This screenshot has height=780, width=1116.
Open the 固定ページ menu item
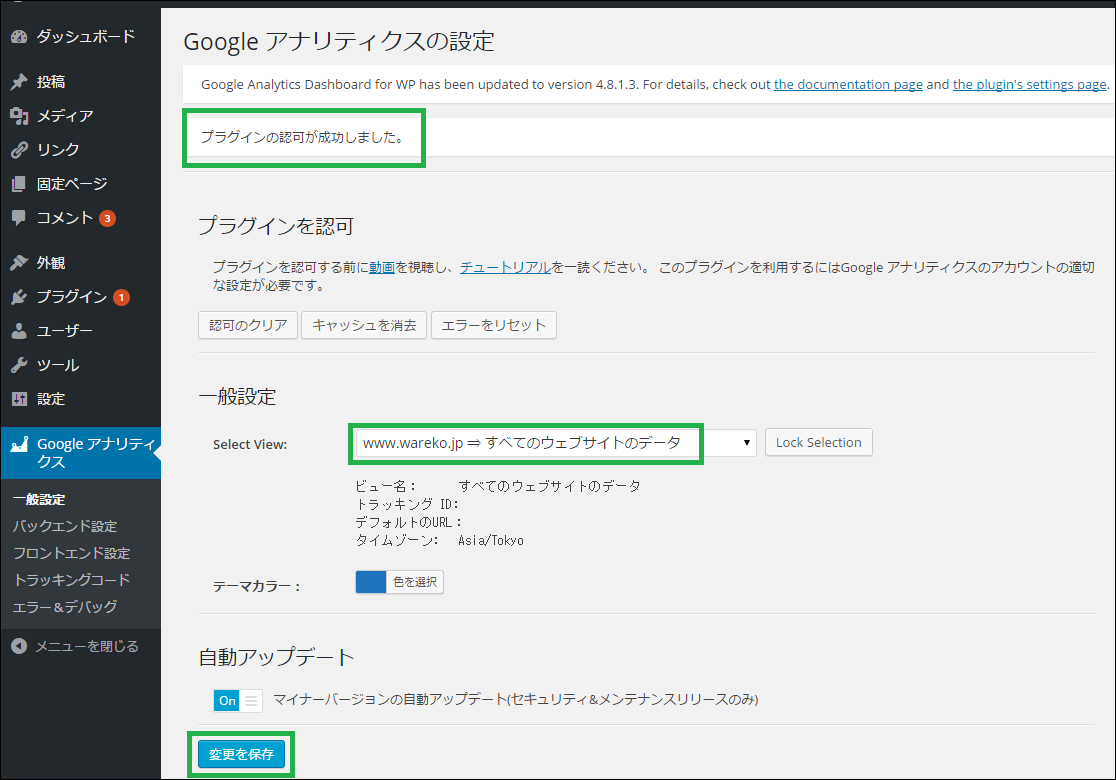coord(72,184)
